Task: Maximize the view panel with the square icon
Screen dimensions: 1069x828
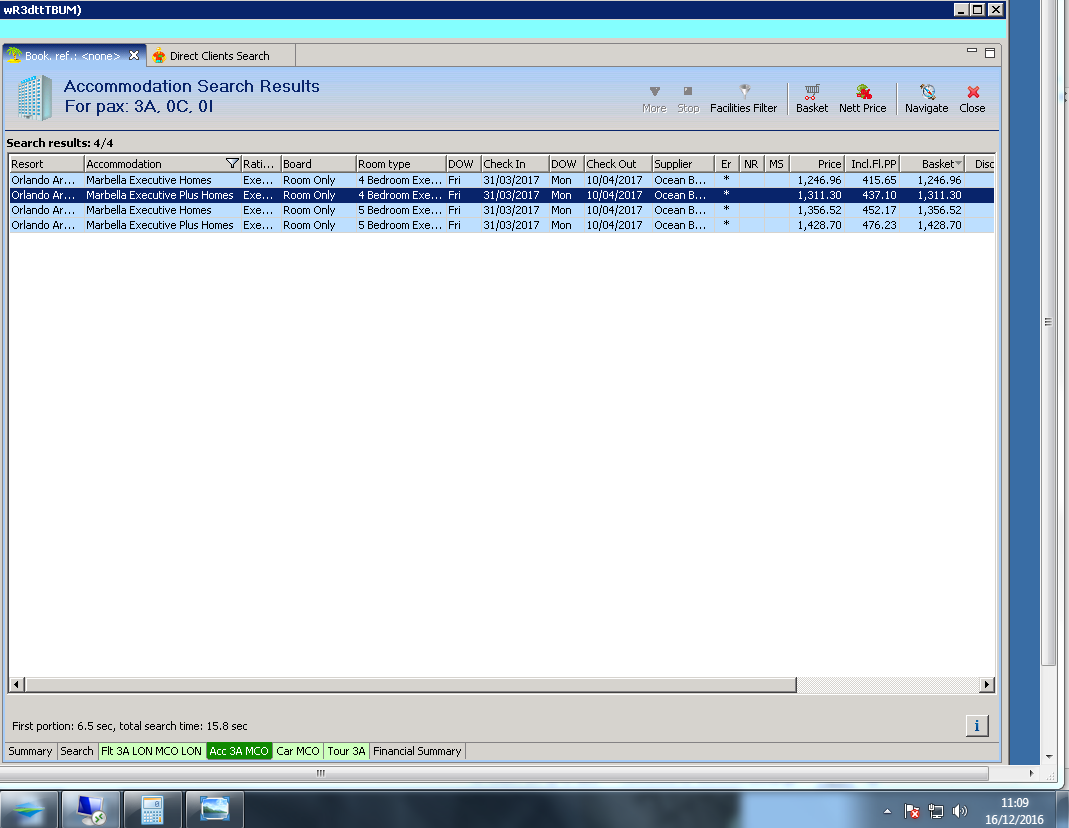Action: coord(990,52)
